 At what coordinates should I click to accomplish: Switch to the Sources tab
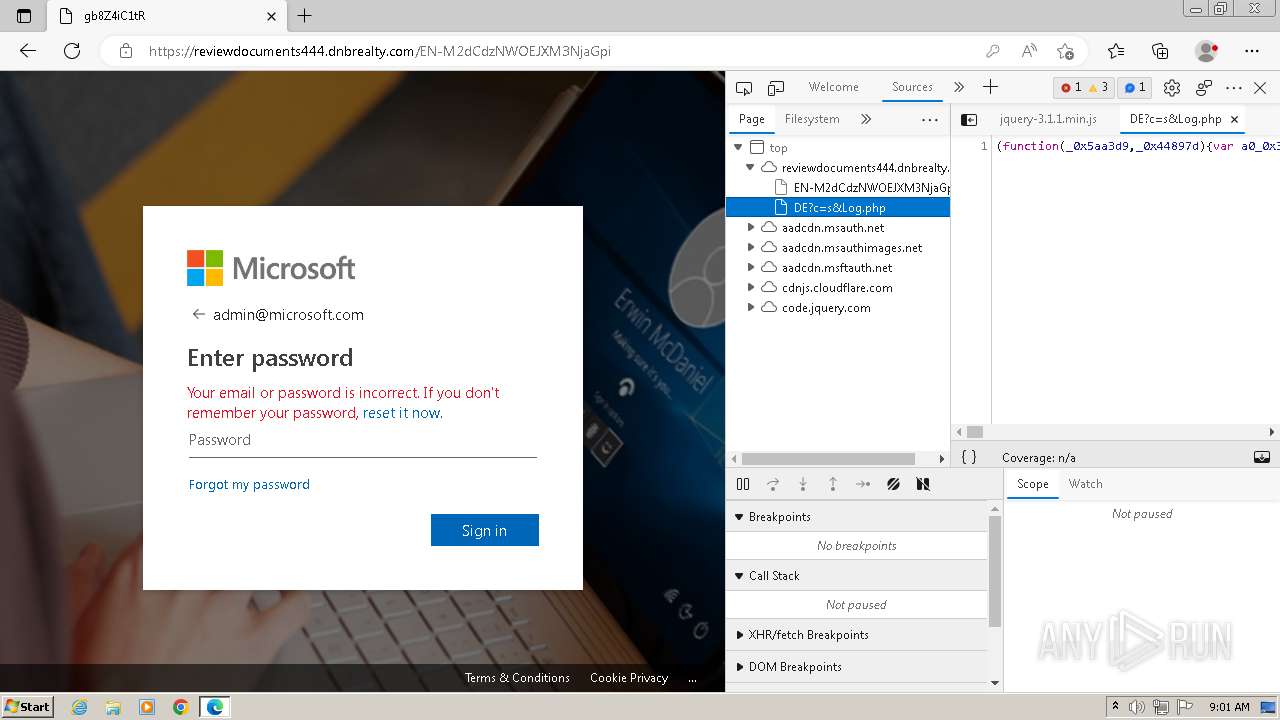[912, 87]
